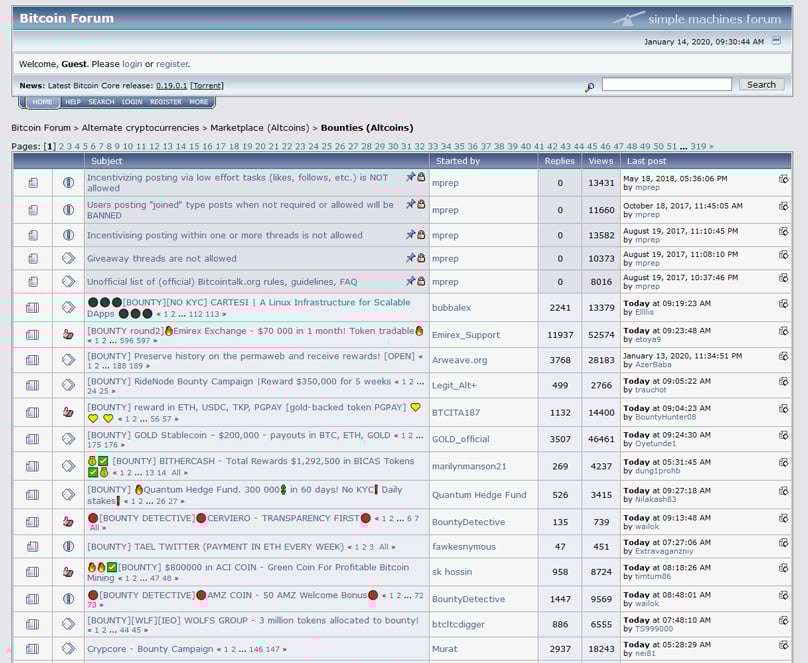Screen dimensions: 808x663
Task: Sort the list by Last post header
Action: [x=647, y=160]
